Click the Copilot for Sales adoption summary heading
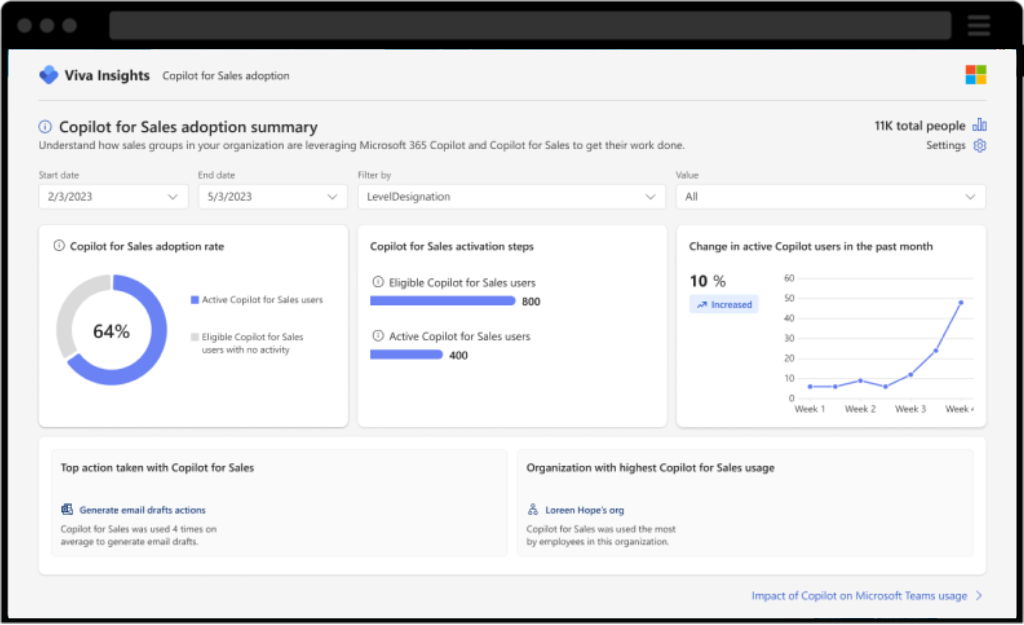The width and height of the screenshot is (1024, 625). pyautogui.click(x=188, y=127)
